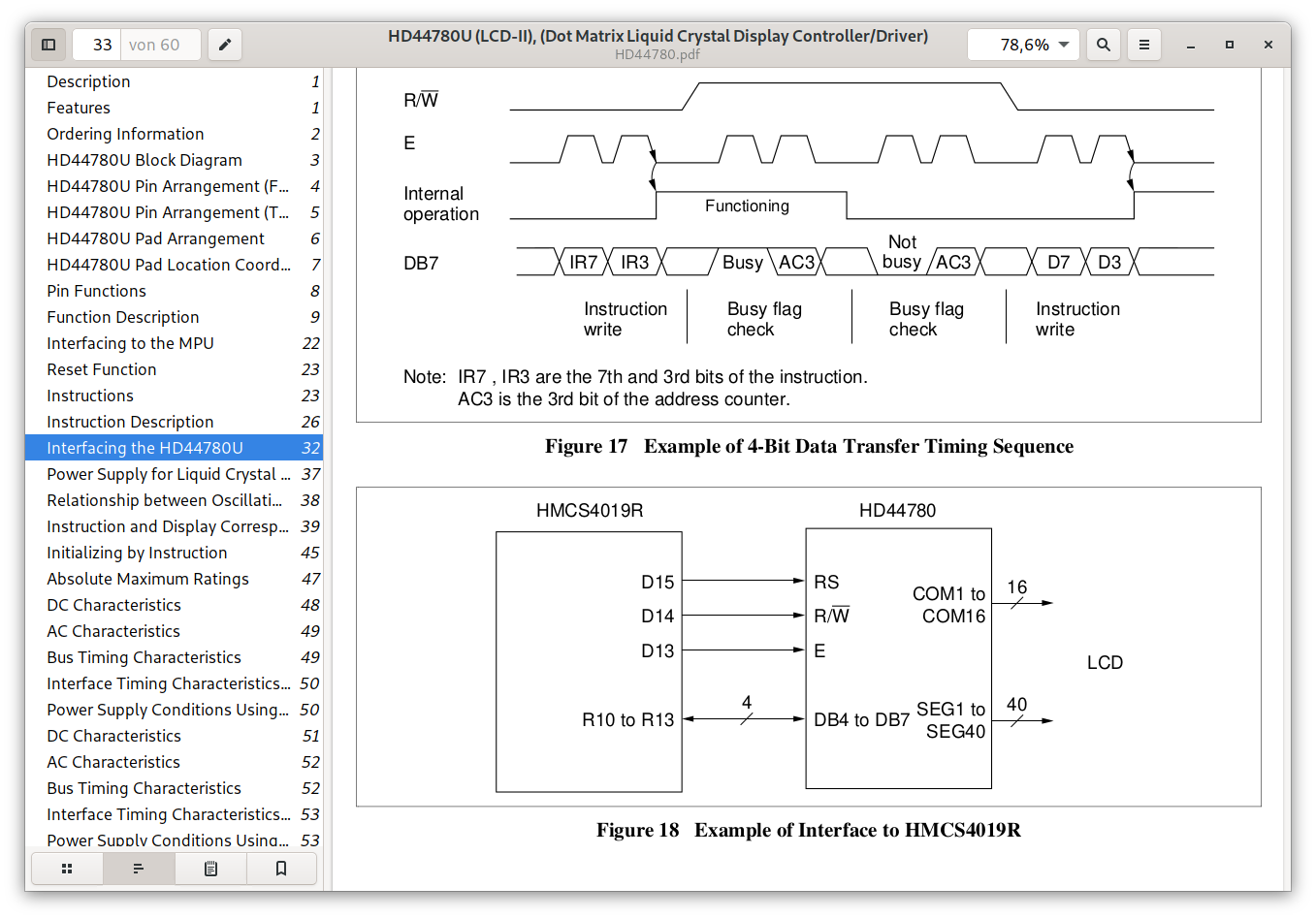Open Bus Timing Characteristics page 52 entry
Screen dimensions: 1316x919
coord(174,788)
